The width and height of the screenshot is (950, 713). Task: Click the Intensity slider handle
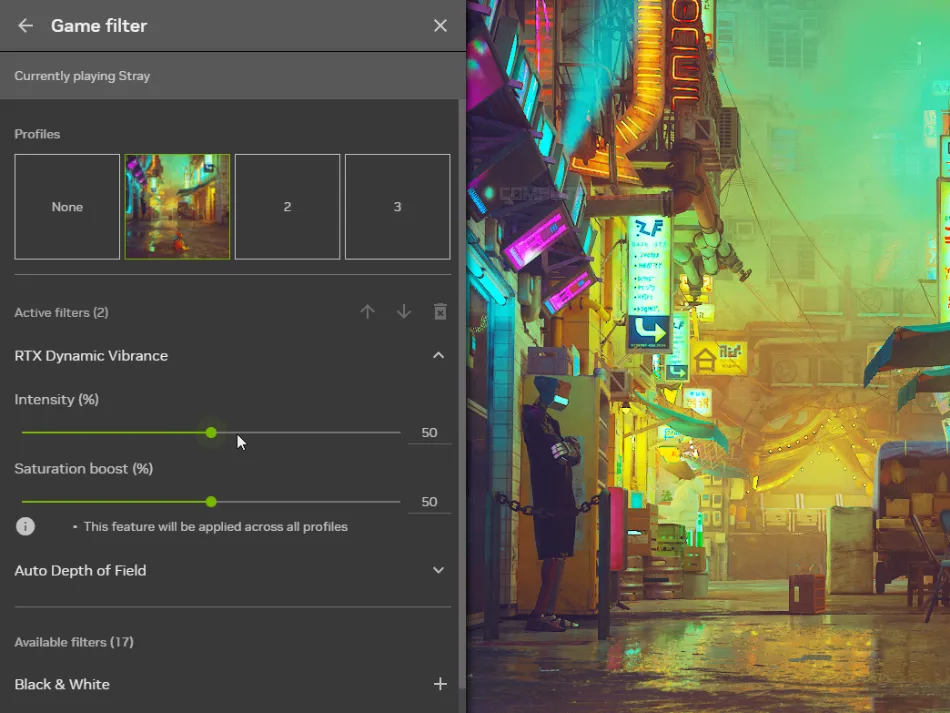point(211,433)
